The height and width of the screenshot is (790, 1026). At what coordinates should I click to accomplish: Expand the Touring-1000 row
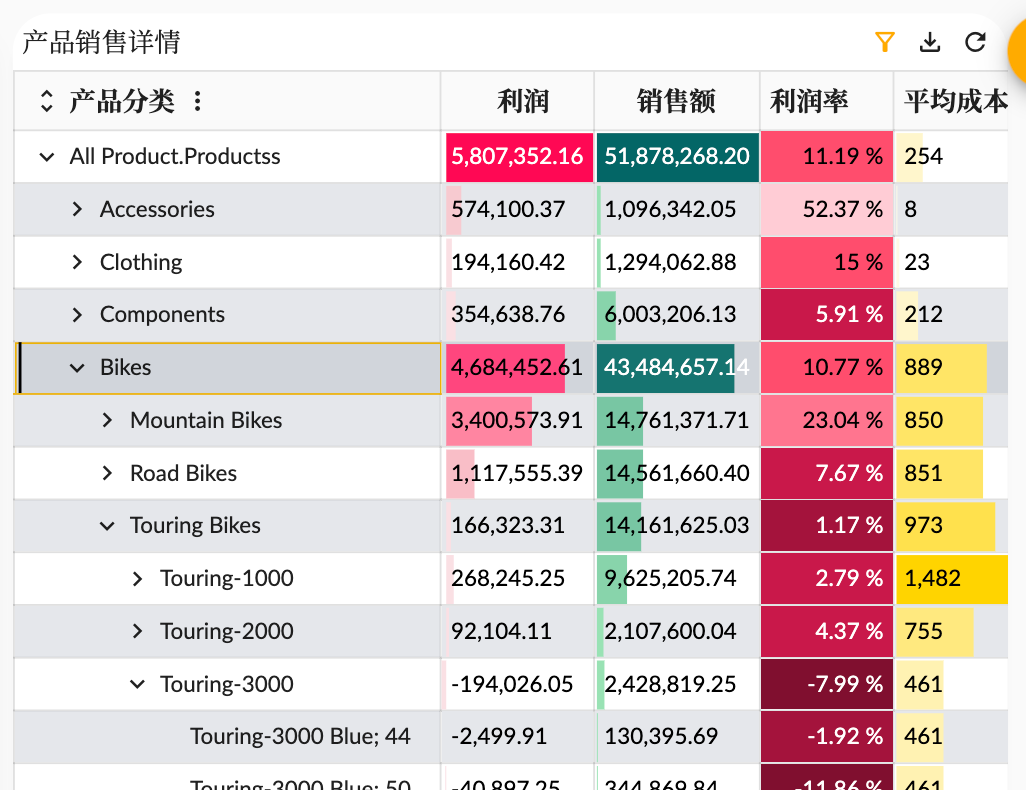pyautogui.click(x=137, y=578)
